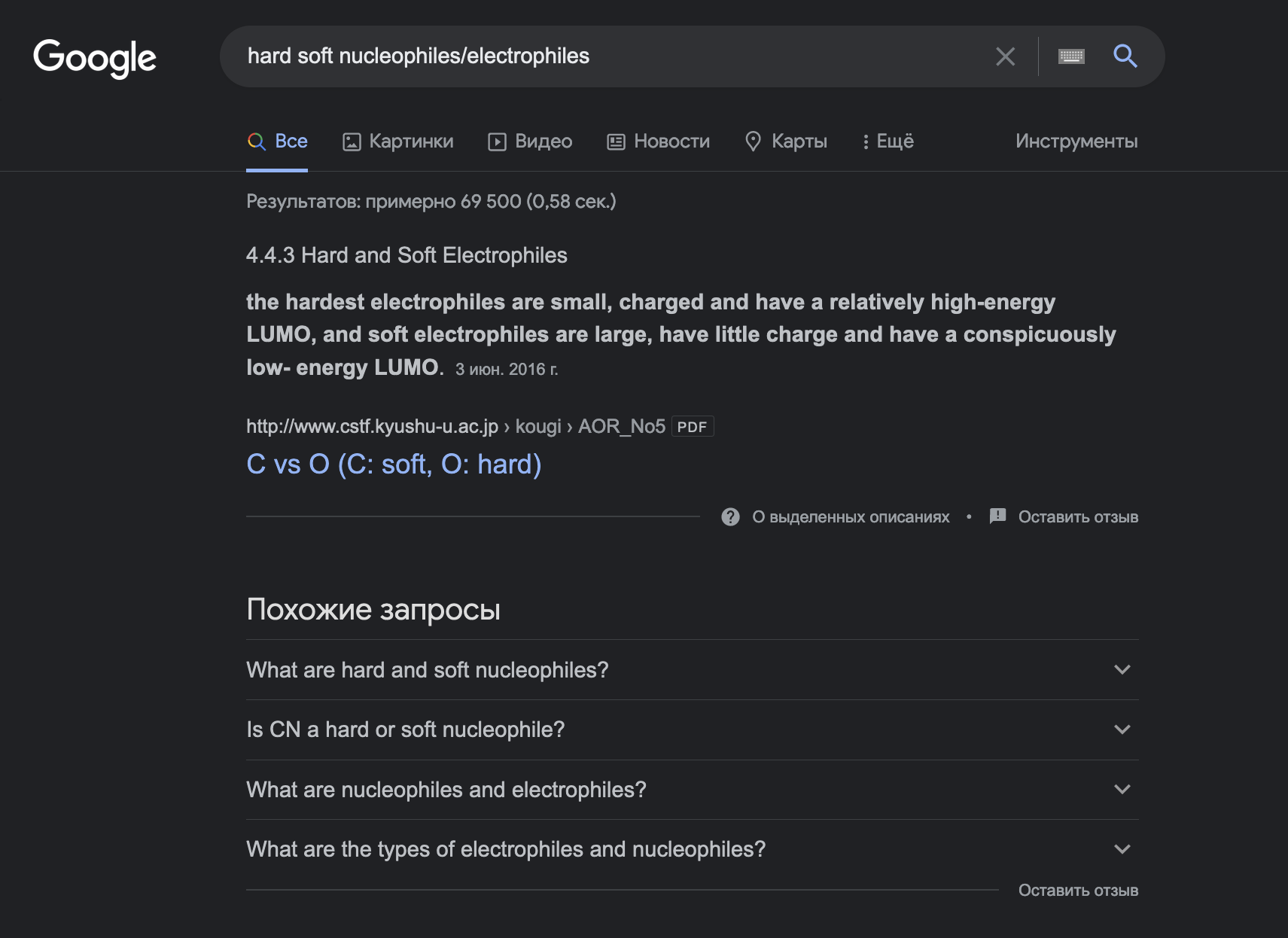Click the Google logo
Image resolution: width=1288 pixels, height=938 pixels.
coord(95,58)
